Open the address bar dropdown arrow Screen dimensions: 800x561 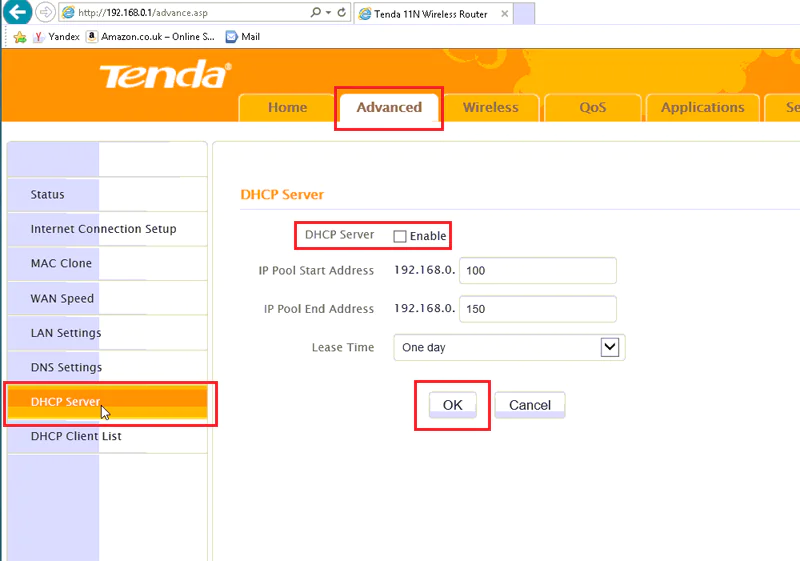pos(328,12)
